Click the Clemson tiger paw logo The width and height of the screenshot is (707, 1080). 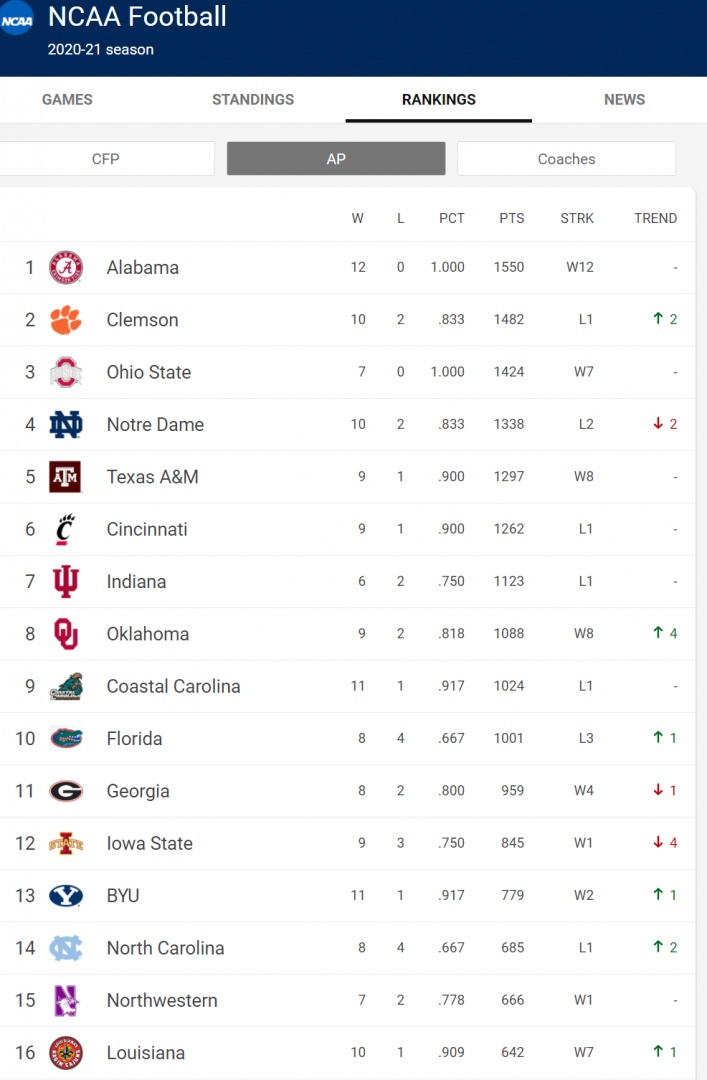(x=66, y=320)
